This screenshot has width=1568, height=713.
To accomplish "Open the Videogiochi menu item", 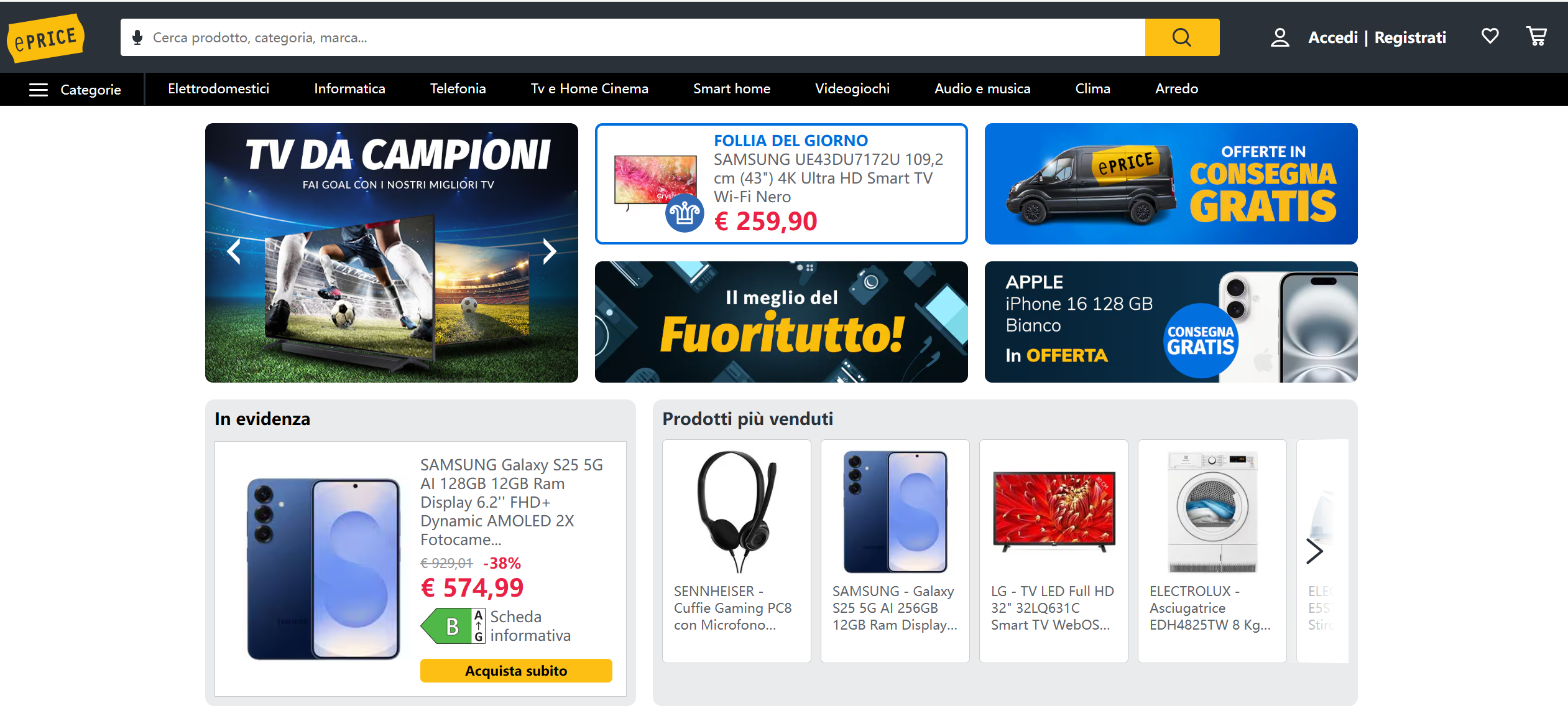I will point(852,88).
